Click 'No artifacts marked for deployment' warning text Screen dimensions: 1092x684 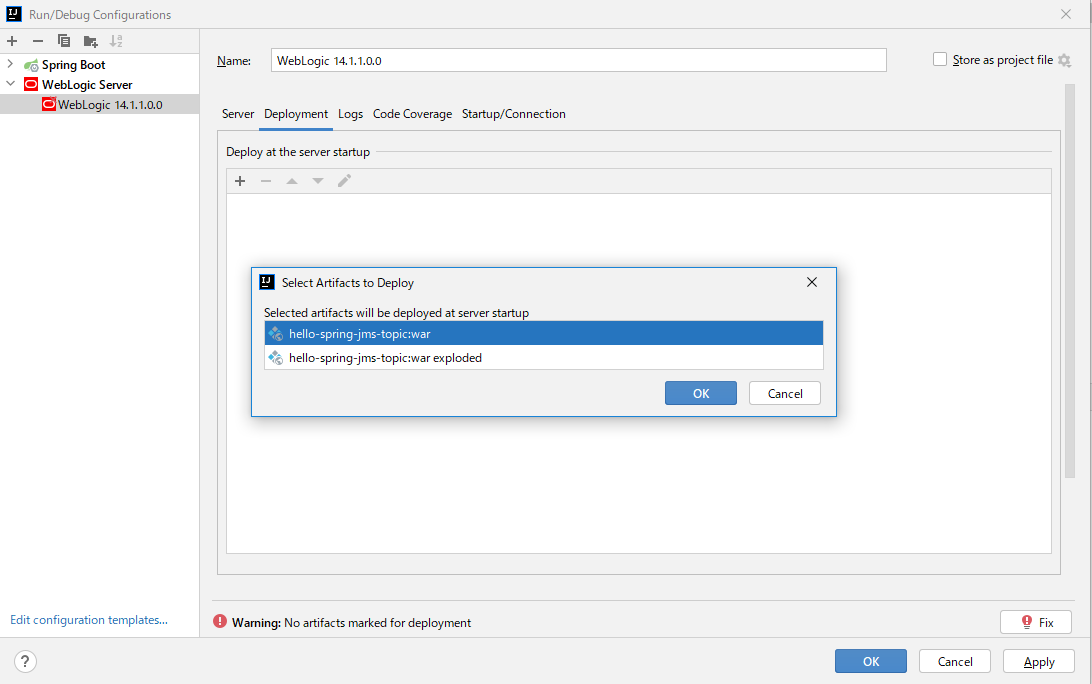pos(377,623)
